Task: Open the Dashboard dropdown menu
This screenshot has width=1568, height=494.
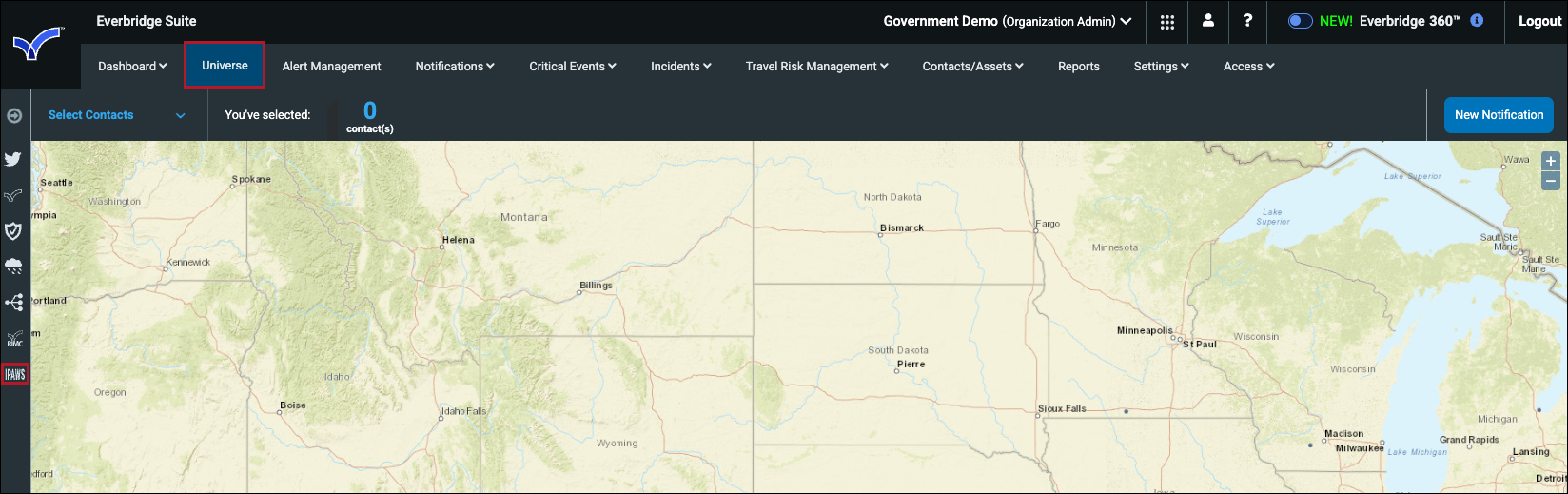Action: click(x=132, y=66)
